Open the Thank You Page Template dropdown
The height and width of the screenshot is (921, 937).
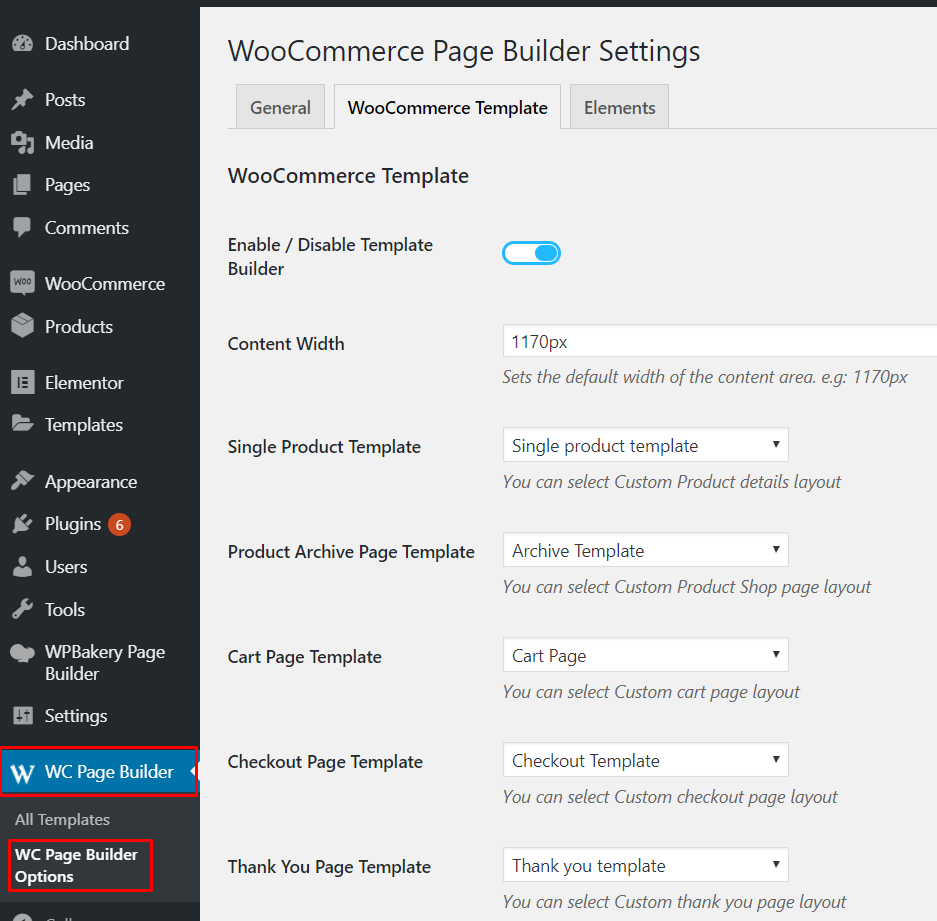tap(645, 866)
